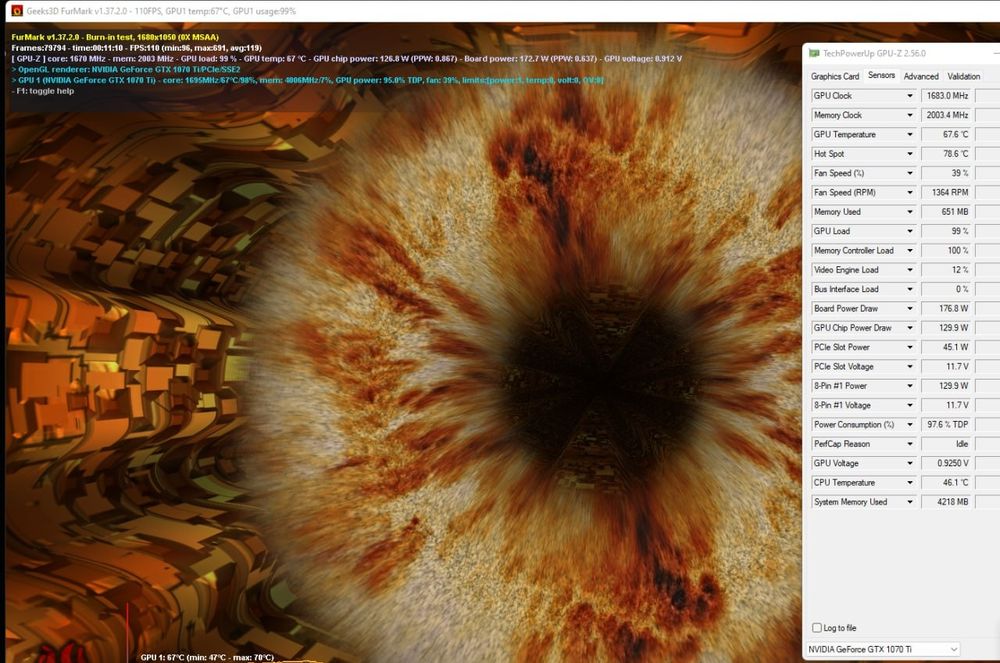Click the Frames and FPS statistics line
This screenshot has width=1000, height=663.
pyautogui.click(x=136, y=48)
